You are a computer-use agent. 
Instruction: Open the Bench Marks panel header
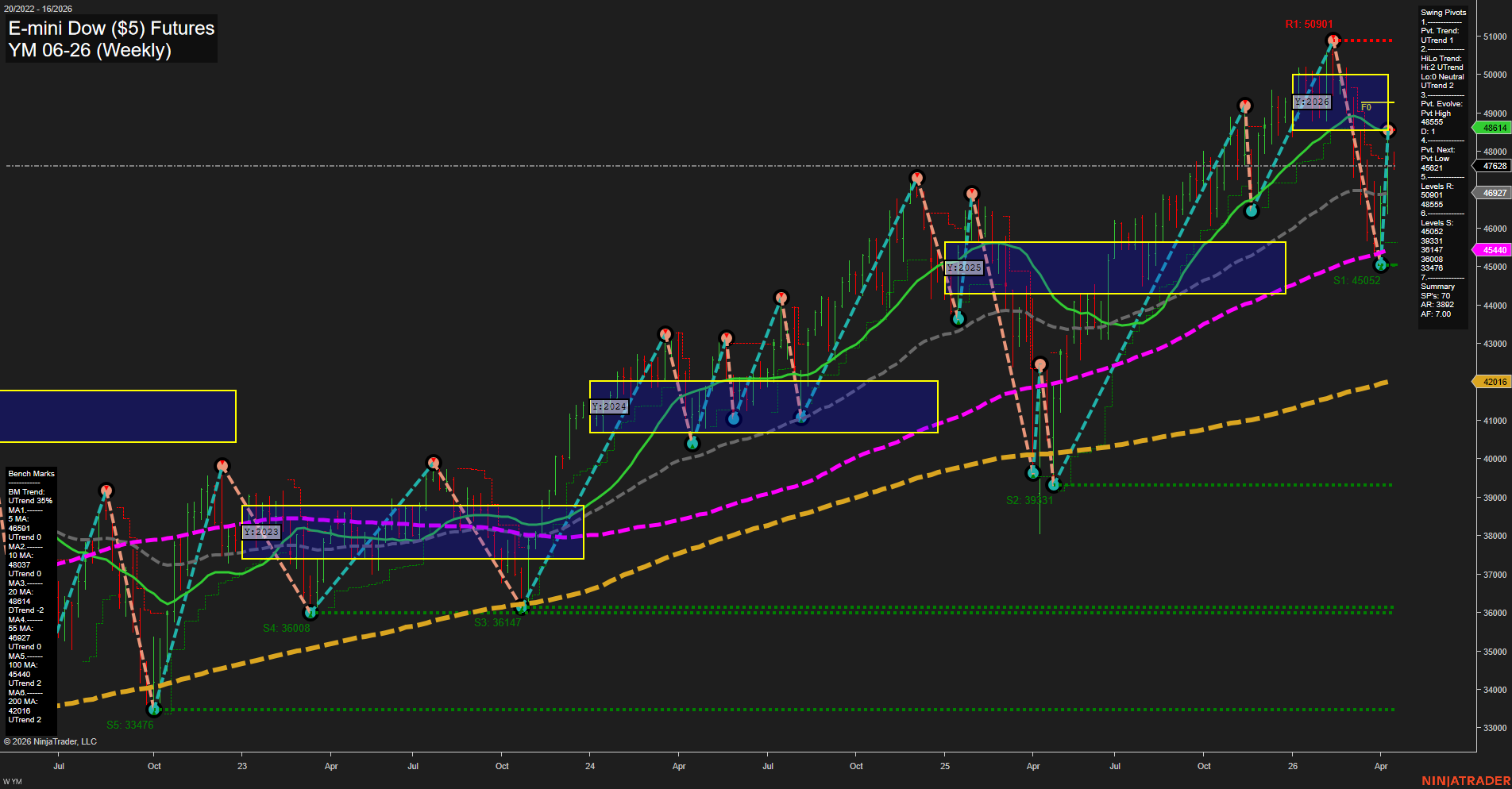click(x=30, y=473)
